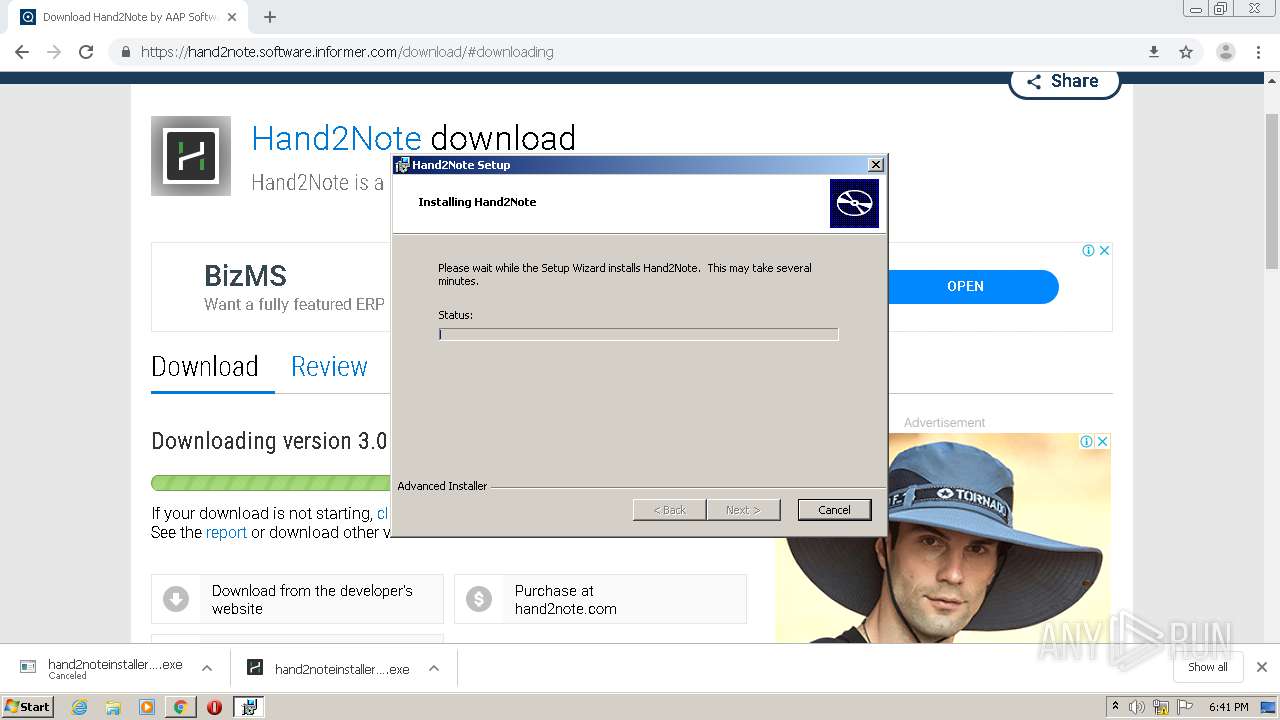
Task: Click the network tray icon
Action: pos(1161,707)
